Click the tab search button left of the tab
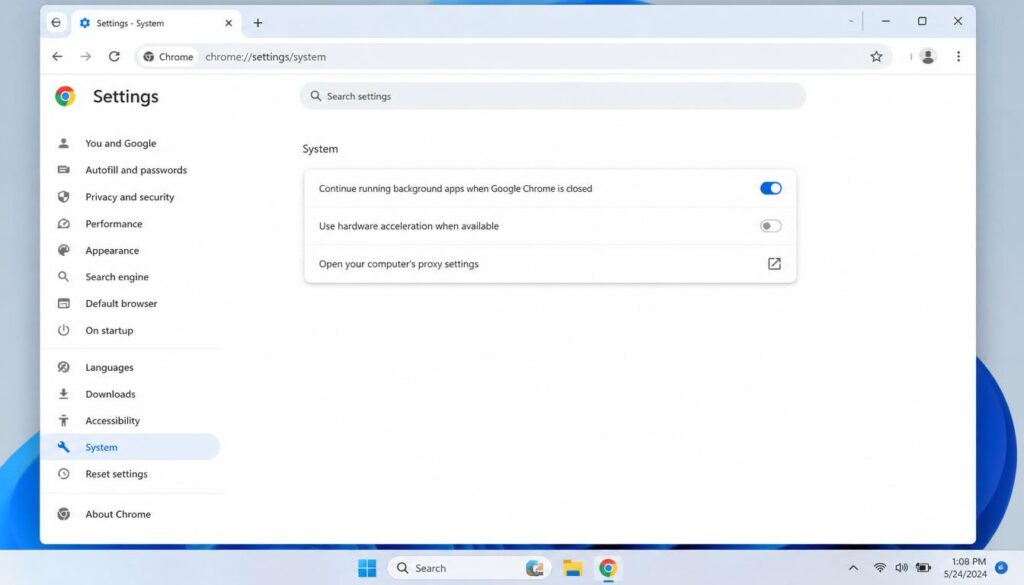The height and width of the screenshot is (585, 1024). (56, 23)
